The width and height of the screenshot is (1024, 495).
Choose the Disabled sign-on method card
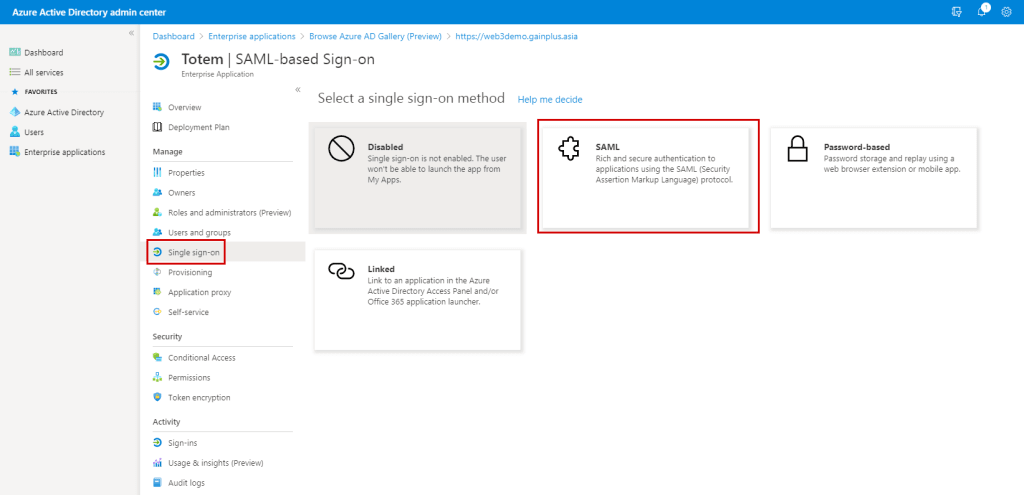pos(417,178)
